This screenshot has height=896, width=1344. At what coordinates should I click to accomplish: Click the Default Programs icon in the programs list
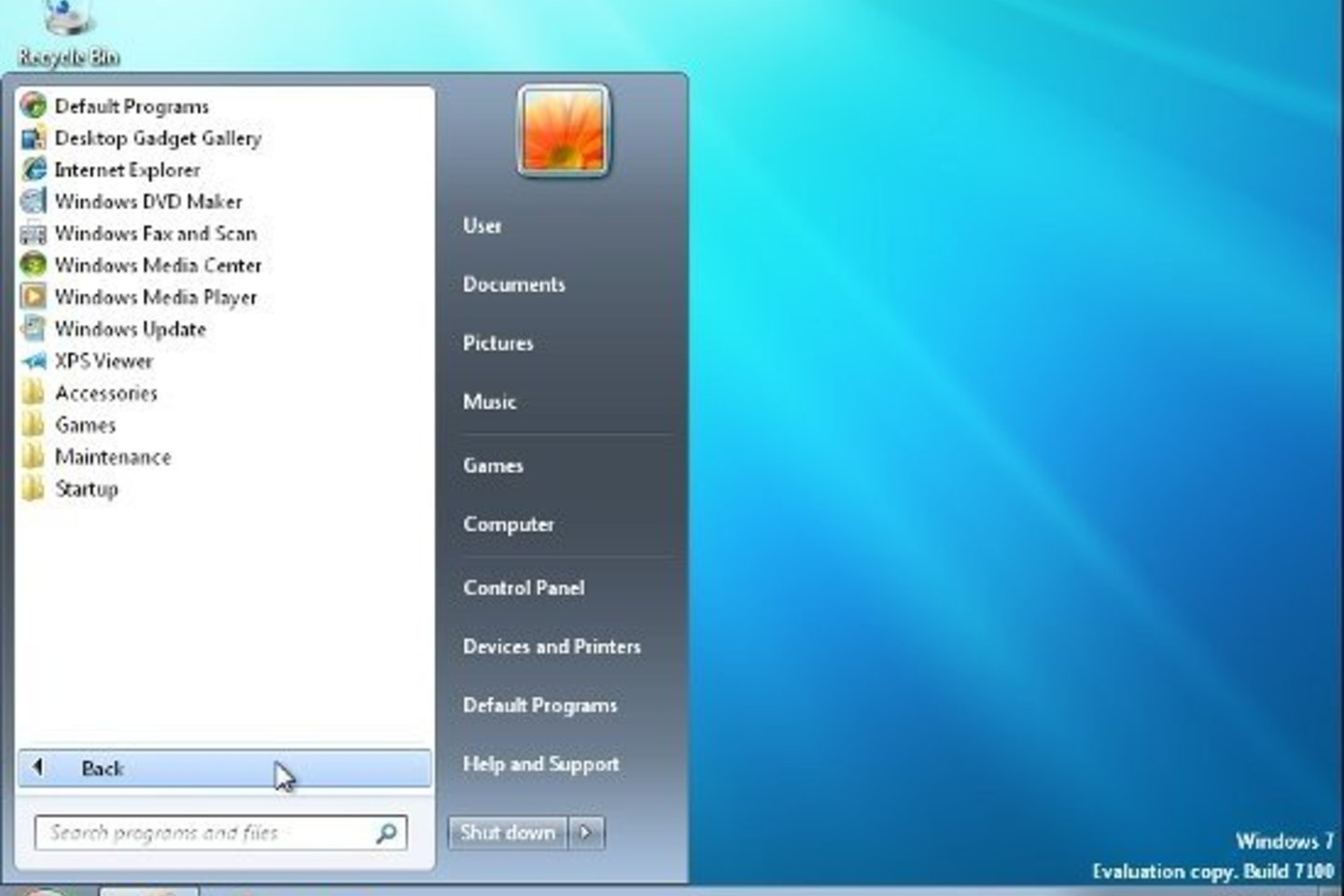point(34,105)
